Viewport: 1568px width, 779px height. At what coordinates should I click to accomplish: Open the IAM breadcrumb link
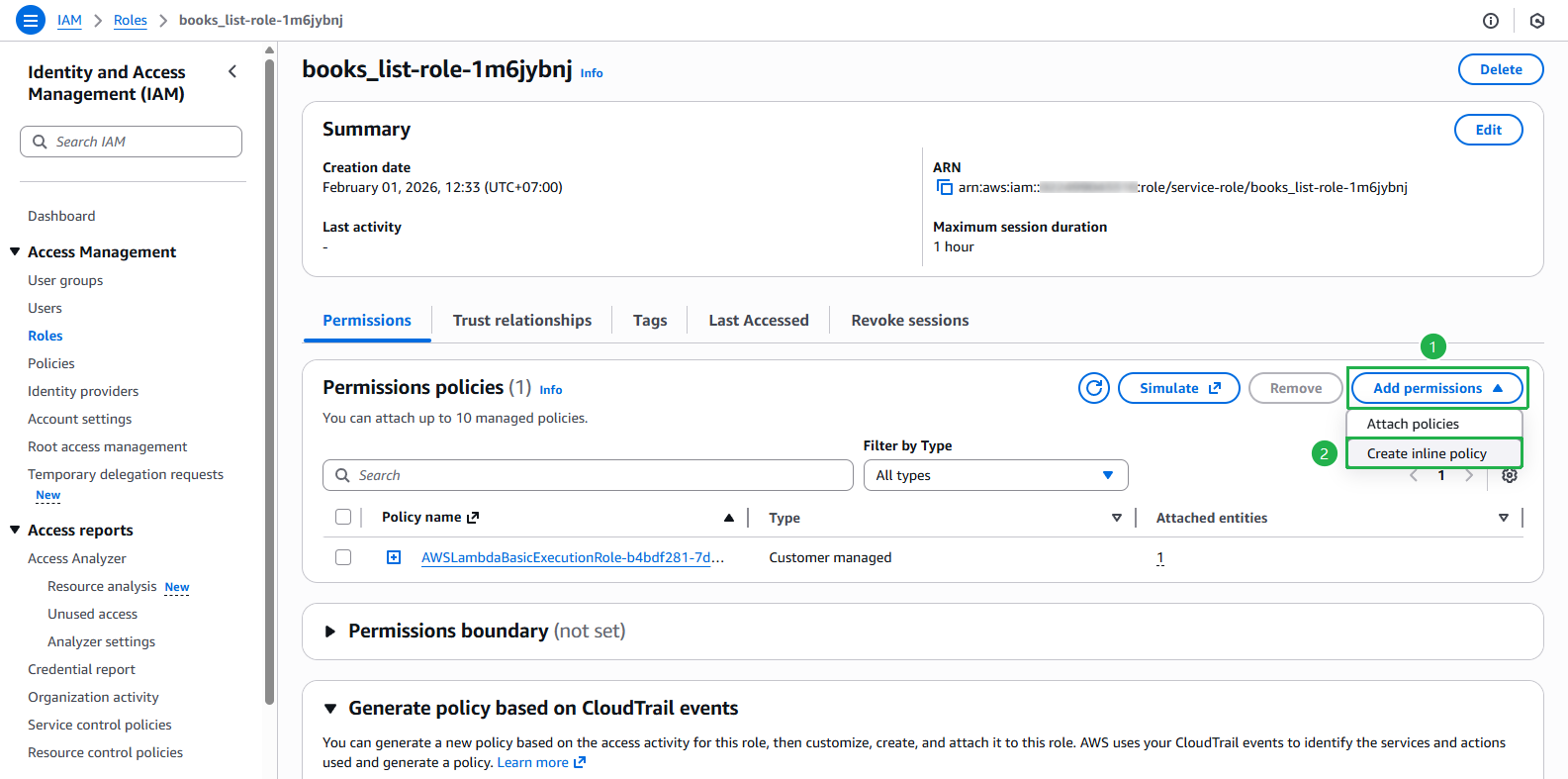click(x=69, y=20)
